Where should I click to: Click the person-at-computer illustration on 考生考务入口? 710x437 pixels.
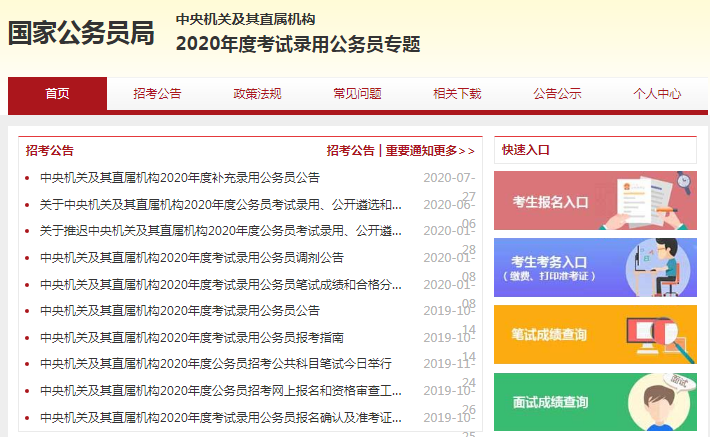pos(660,268)
